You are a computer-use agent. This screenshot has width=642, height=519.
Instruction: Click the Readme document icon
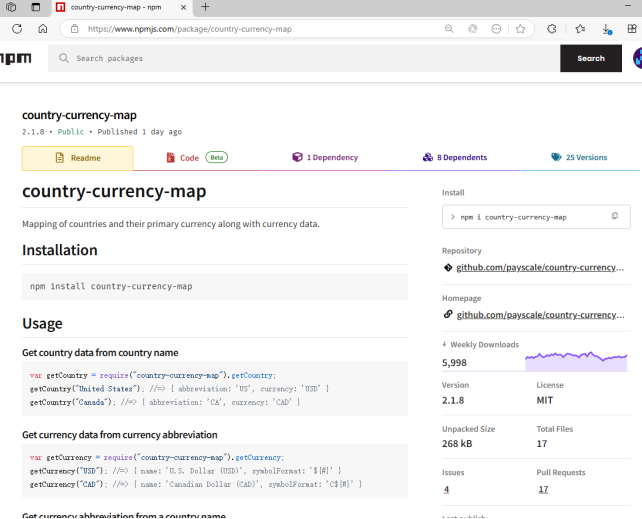[x=60, y=158]
